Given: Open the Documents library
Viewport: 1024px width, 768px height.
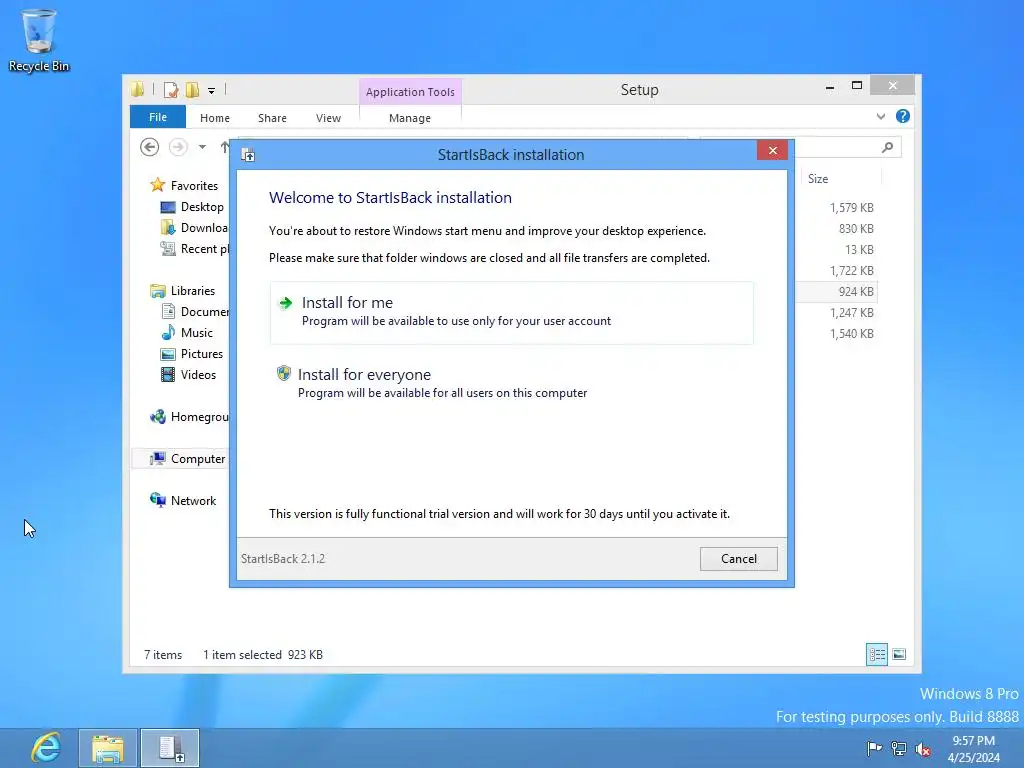Looking at the screenshot, I should click(195, 312).
